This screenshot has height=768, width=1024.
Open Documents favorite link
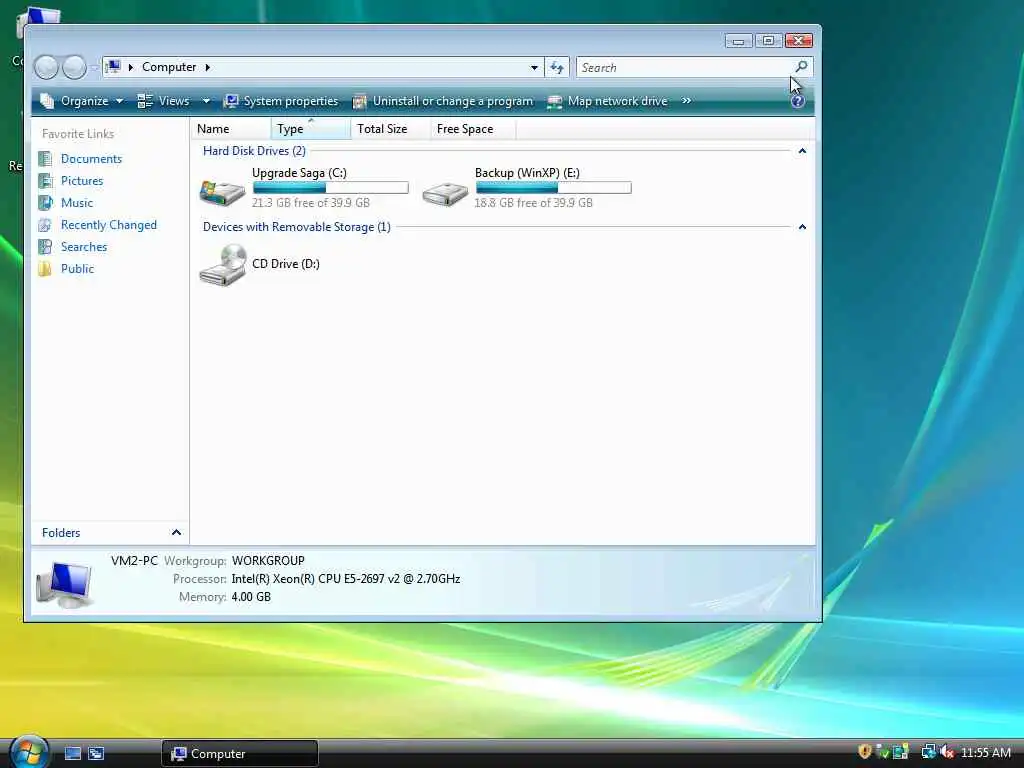[x=91, y=159]
